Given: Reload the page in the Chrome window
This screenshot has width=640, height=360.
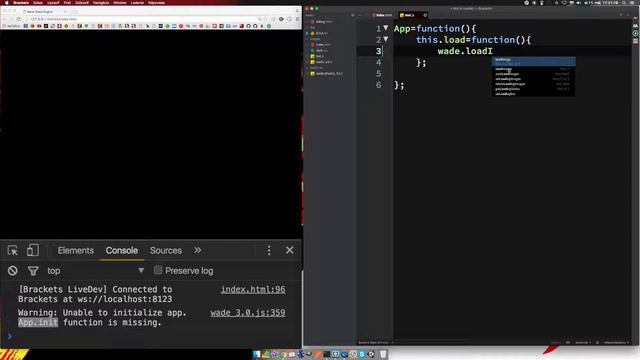Looking at the screenshot, I should [x=18, y=19].
